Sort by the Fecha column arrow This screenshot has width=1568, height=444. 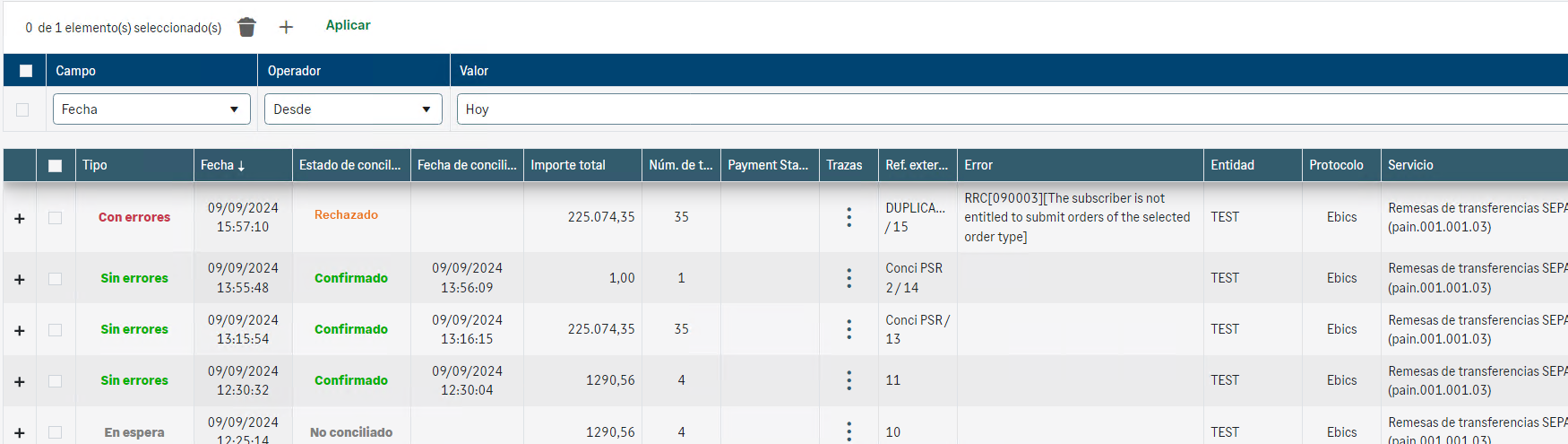click(241, 166)
